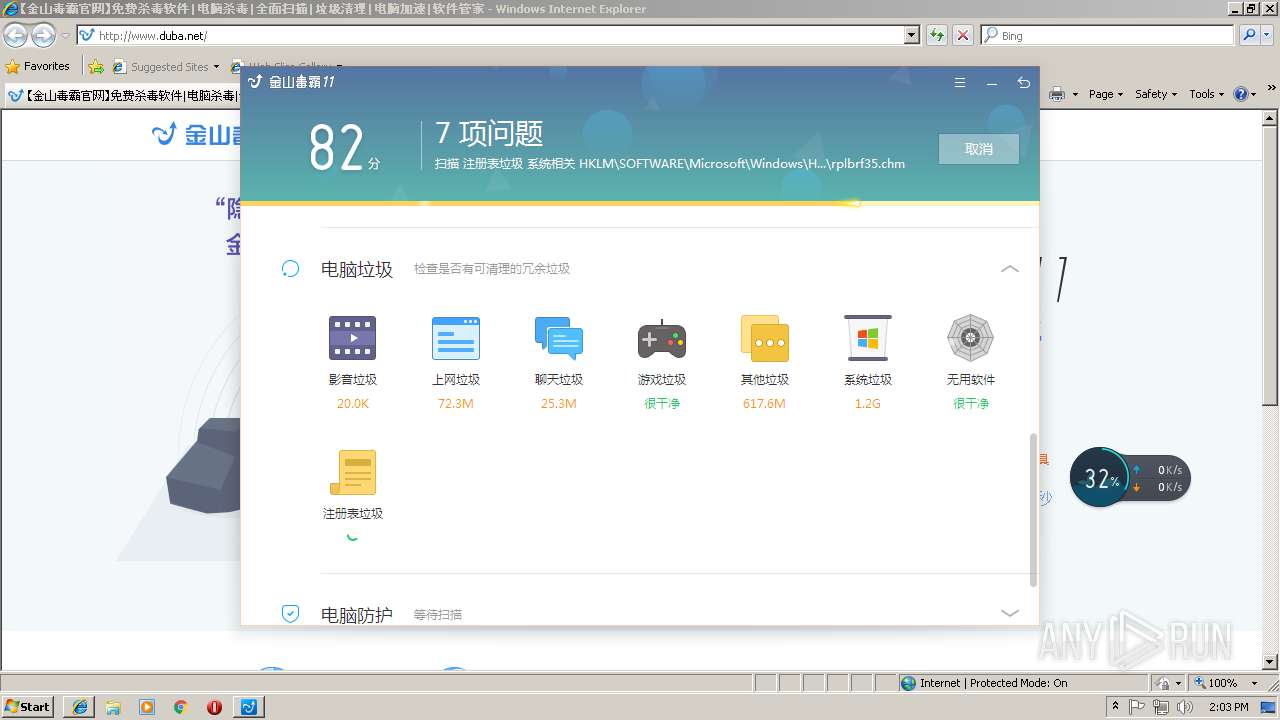Open the IE Help question mark icon
Screen dimensions: 1280x720
(1241, 94)
